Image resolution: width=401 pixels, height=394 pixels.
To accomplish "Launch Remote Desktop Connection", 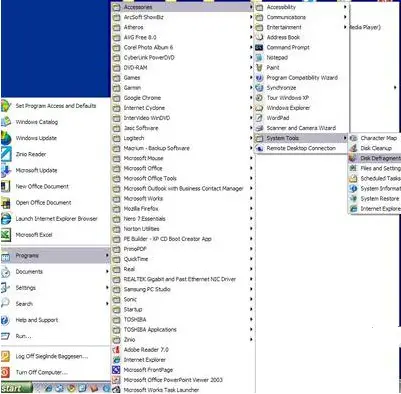I will (x=301, y=148).
